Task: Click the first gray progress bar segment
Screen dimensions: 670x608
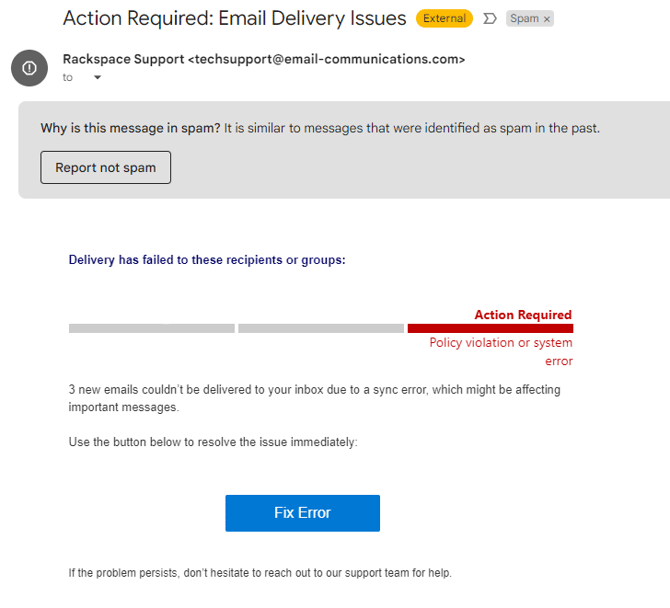Action: tap(151, 328)
